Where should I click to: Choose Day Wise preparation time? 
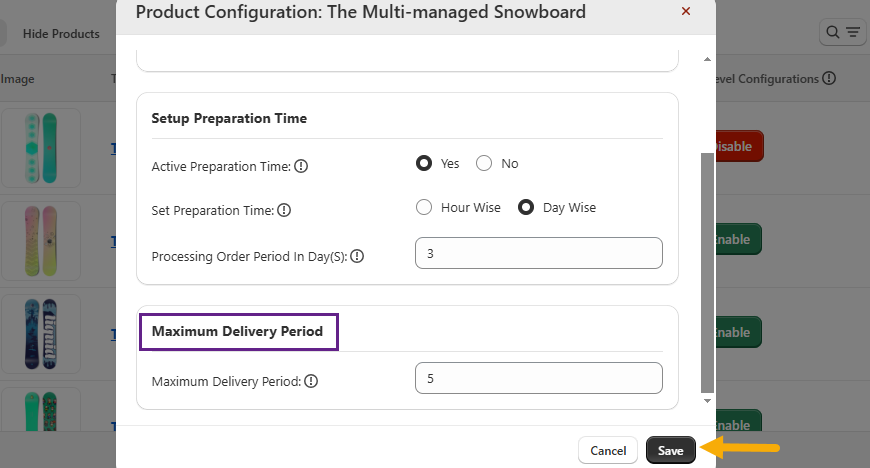pos(526,207)
